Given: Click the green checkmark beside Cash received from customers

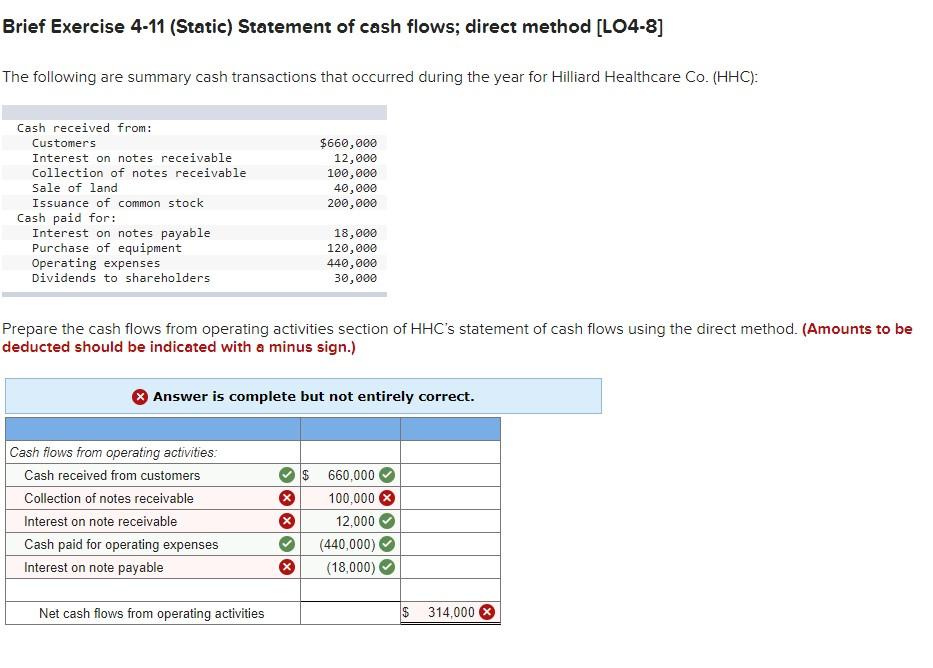Looking at the screenshot, I should click(x=287, y=475).
